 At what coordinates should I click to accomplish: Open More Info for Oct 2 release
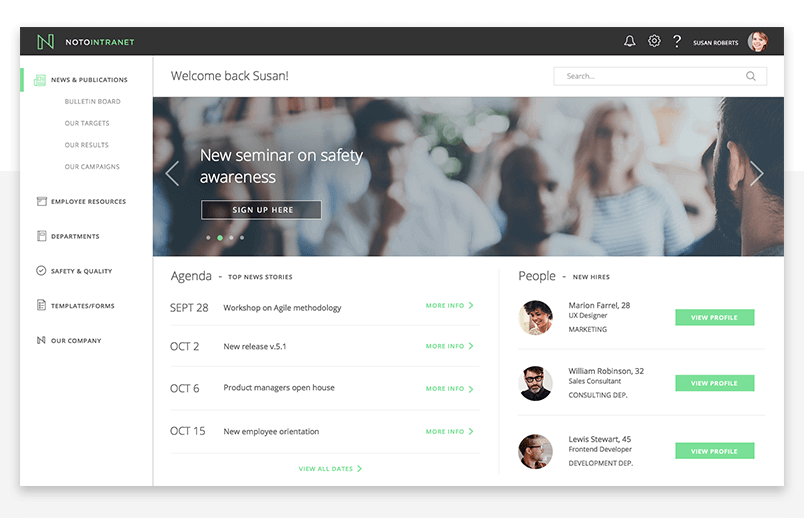click(x=450, y=346)
